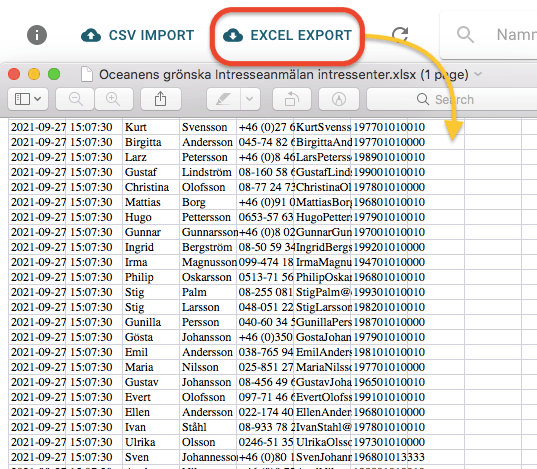Image resolution: width=537 pixels, height=469 pixels.
Task: Click the red close window button
Action: 14,74
